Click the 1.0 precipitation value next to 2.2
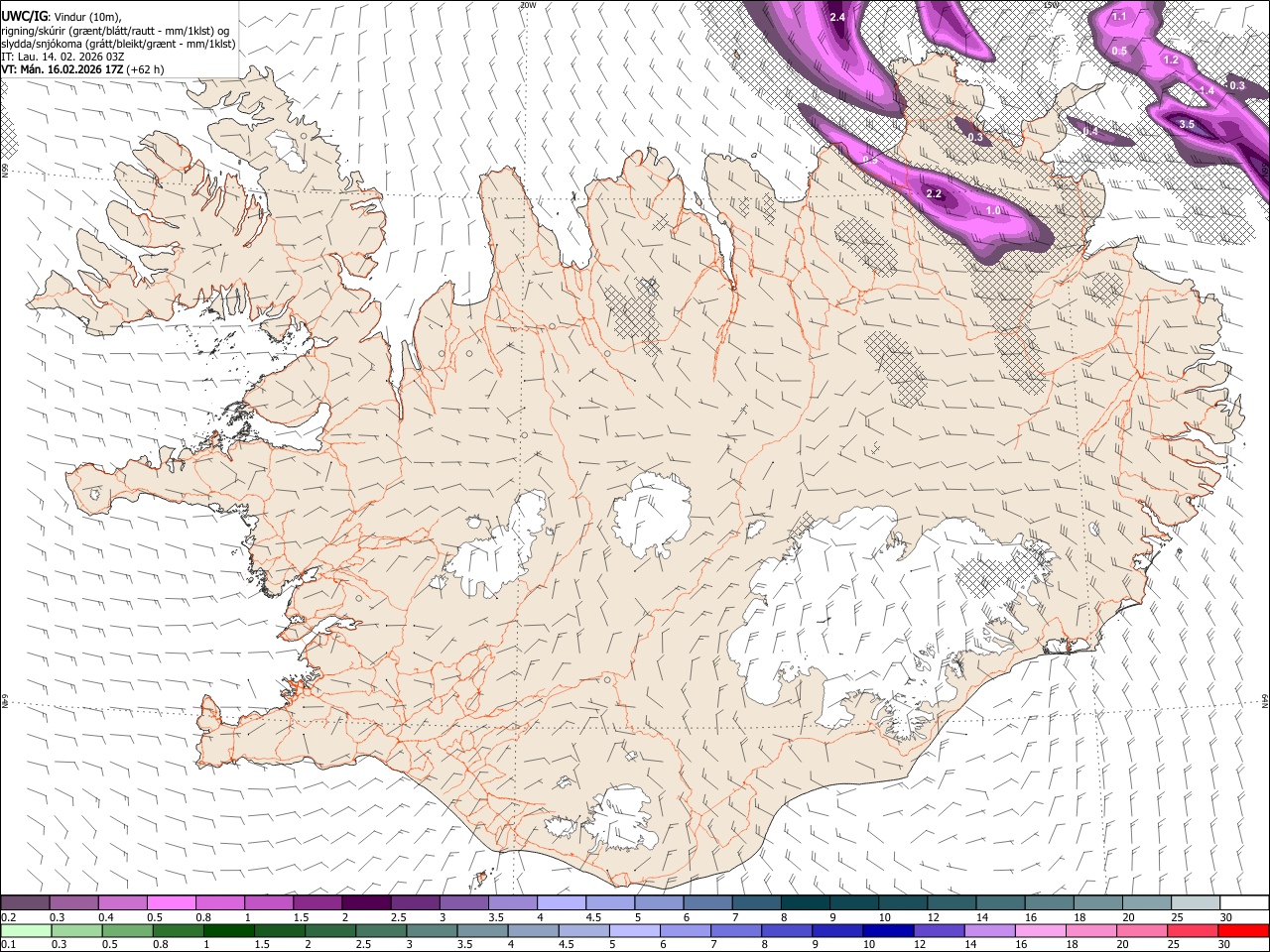This screenshot has width=1270, height=952. point(993,210)
